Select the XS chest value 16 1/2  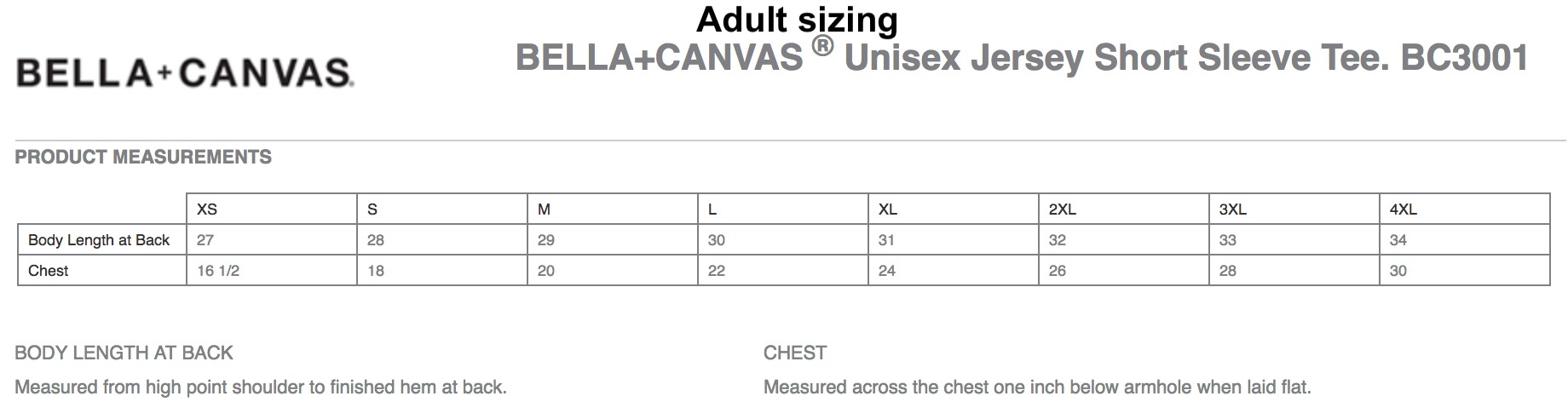[218, 271]
